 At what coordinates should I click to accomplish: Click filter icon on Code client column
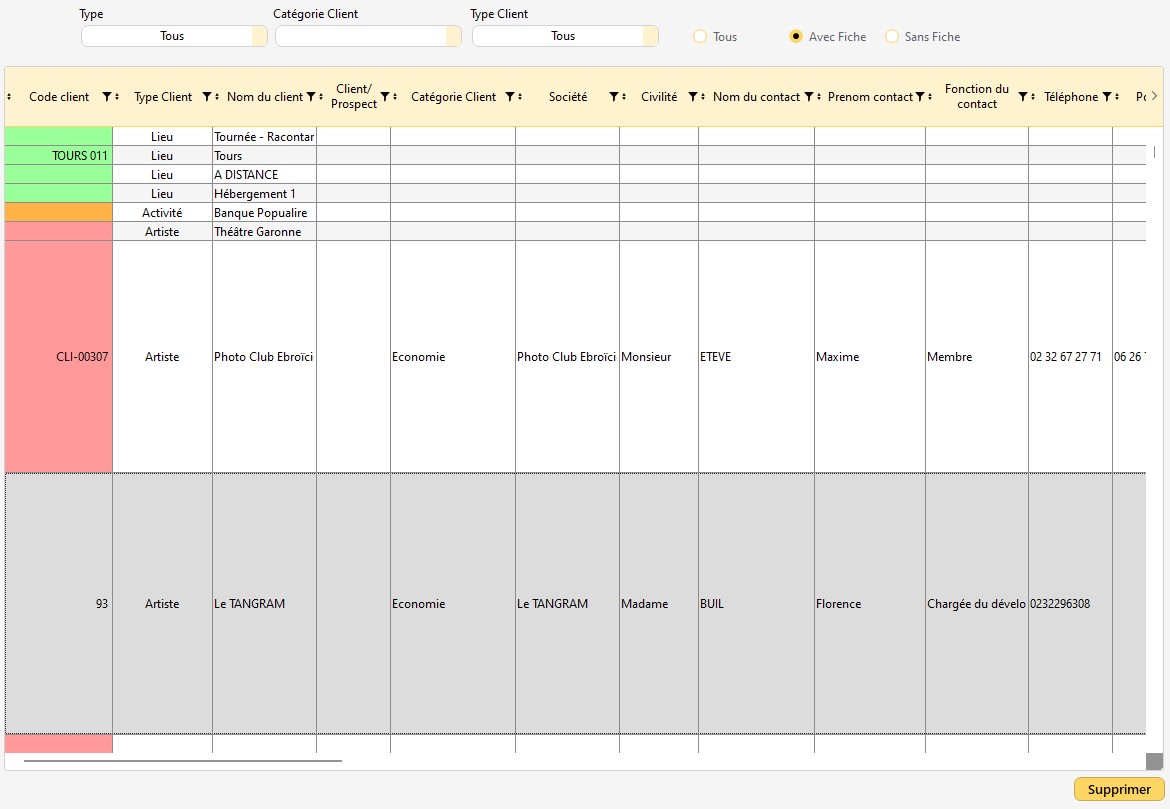point(107,97)
